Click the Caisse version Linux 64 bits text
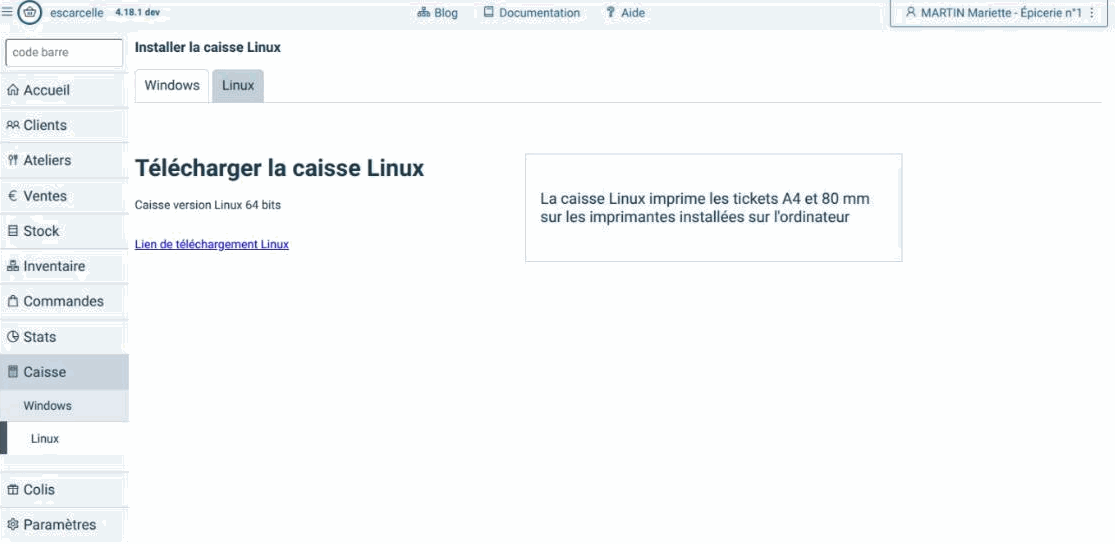The image size is (1115, 544). 208,206
